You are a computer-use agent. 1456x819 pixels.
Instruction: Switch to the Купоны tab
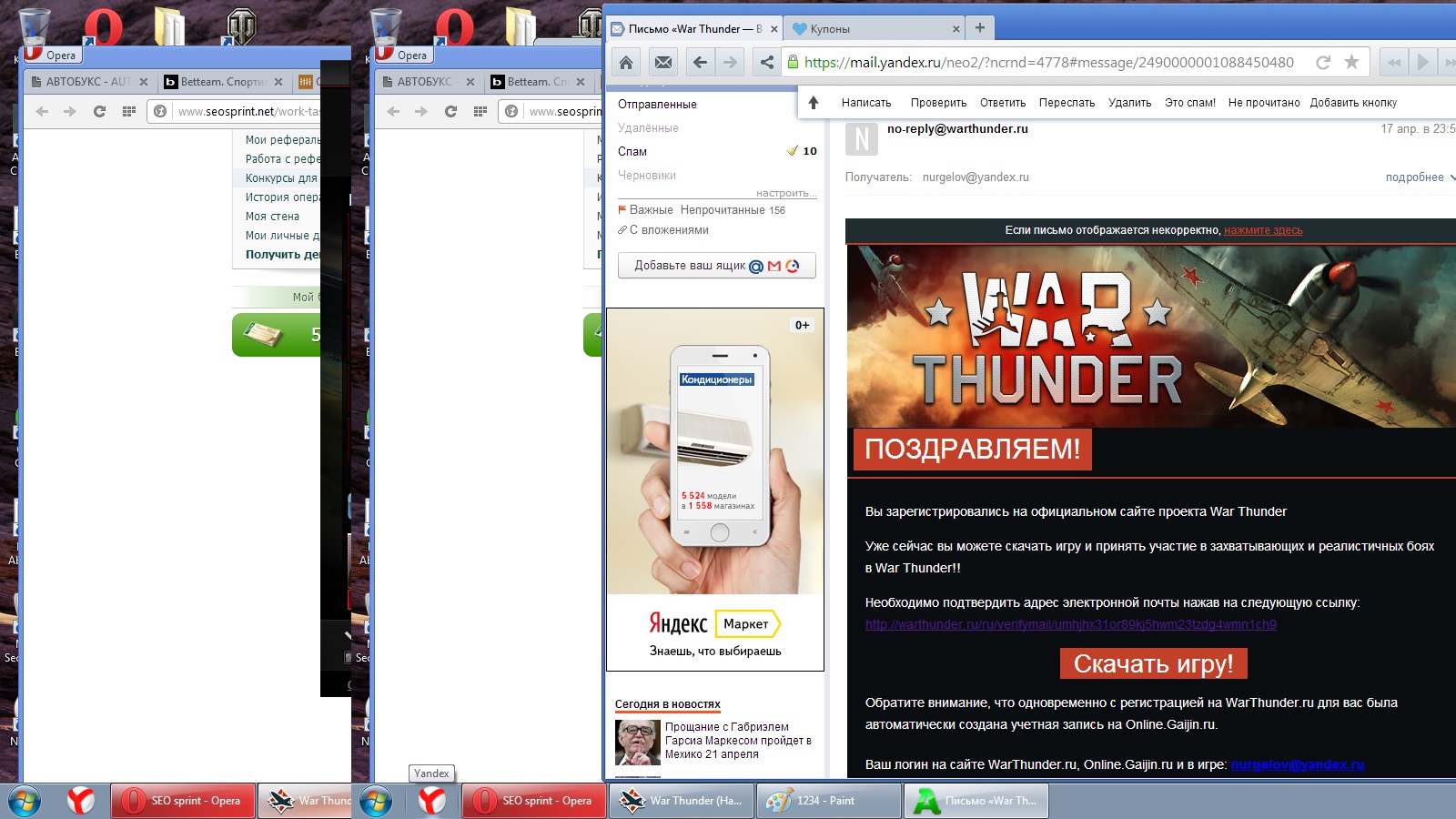tap(875, 29)
